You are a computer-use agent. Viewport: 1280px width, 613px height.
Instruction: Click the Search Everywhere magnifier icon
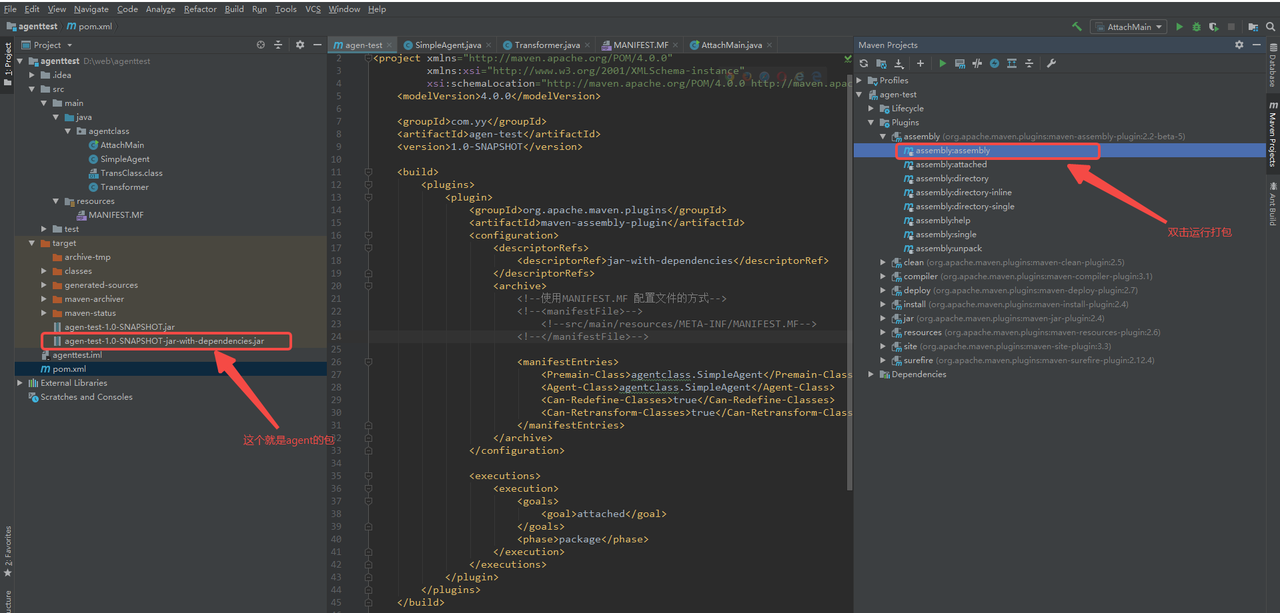click(x=1270, y=27)
